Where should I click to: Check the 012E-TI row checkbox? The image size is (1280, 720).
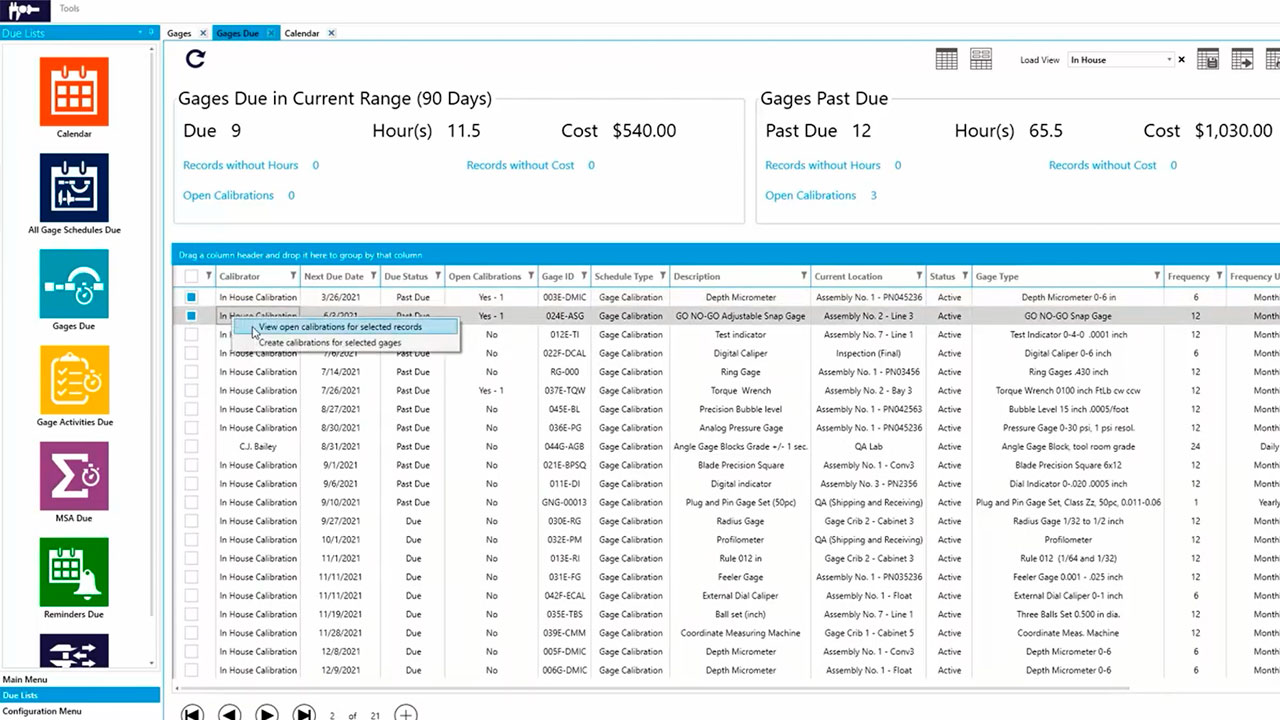(191, 335)
